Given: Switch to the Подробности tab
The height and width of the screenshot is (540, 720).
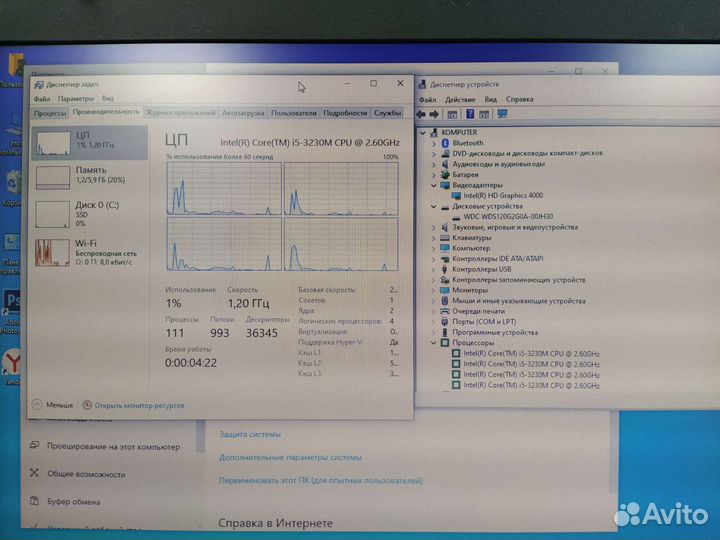Looking at the screenshot, I should (345, 113).
